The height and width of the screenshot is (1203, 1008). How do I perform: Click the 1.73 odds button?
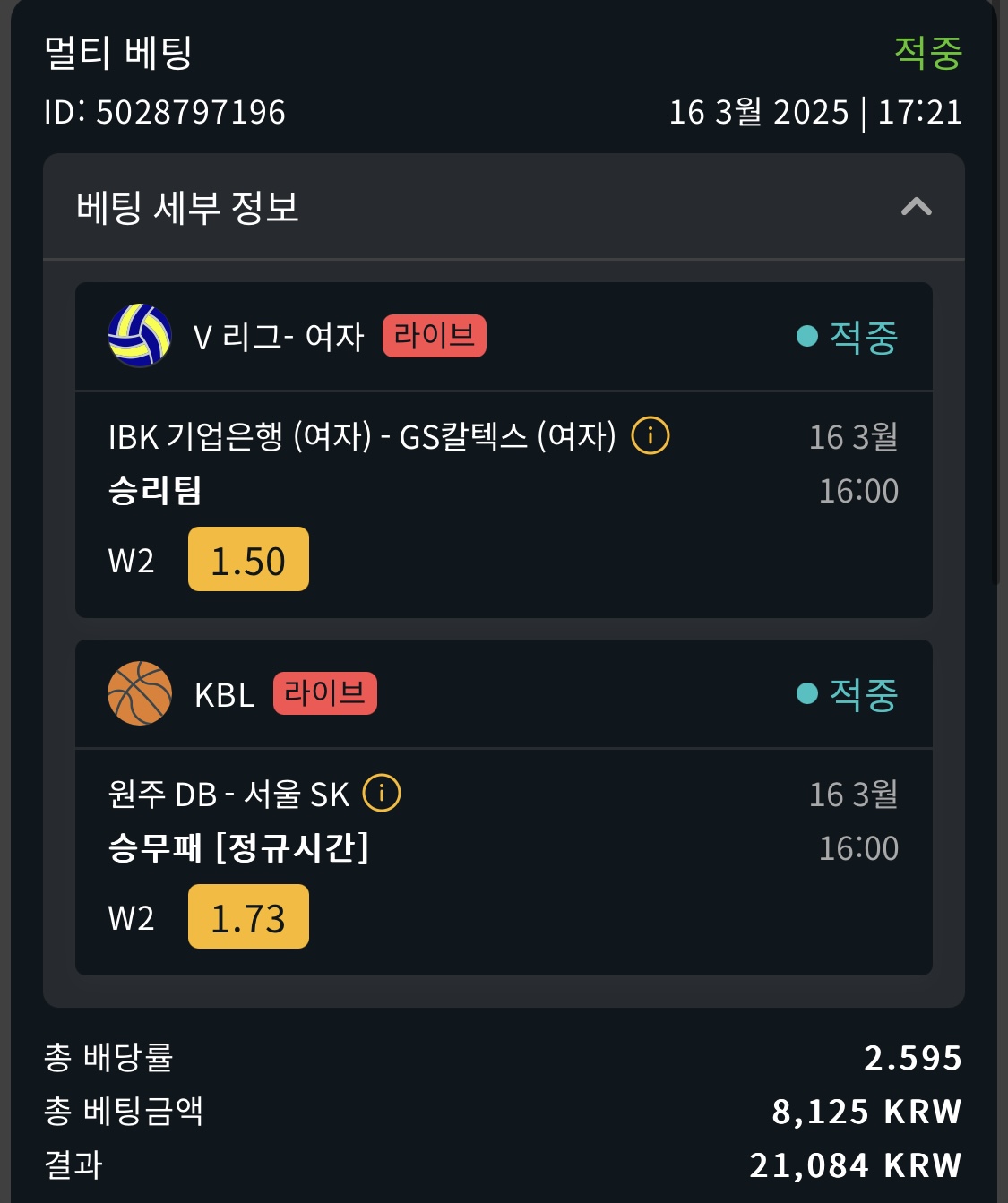248,917
